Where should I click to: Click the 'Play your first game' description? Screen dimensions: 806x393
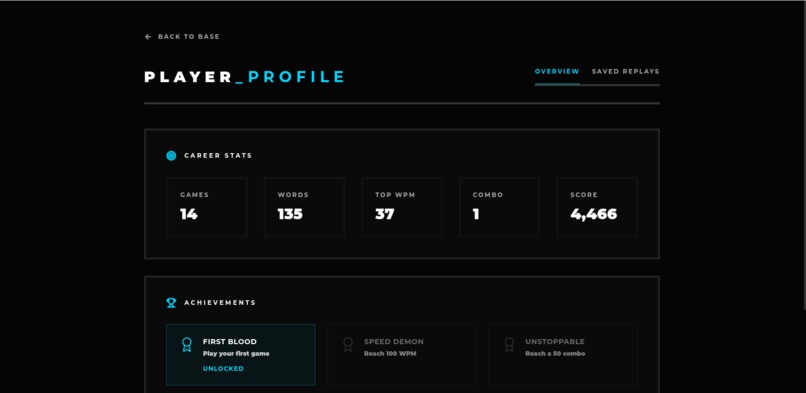236,354
